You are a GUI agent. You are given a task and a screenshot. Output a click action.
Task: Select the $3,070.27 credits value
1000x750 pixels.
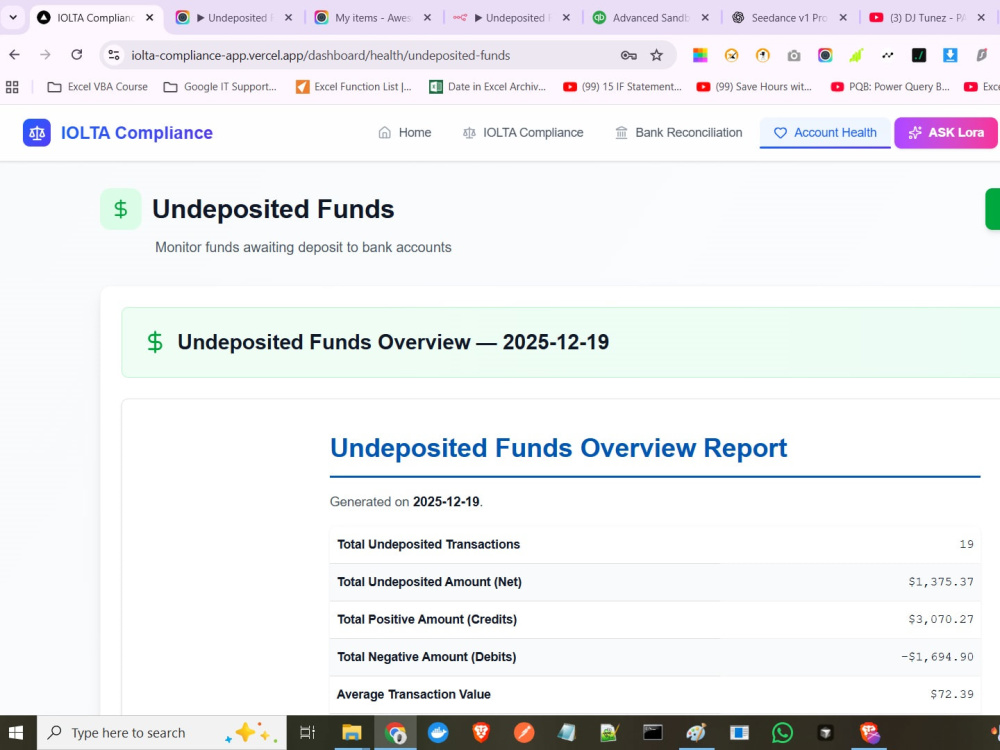pyautogui.click(x=941, y=619)
